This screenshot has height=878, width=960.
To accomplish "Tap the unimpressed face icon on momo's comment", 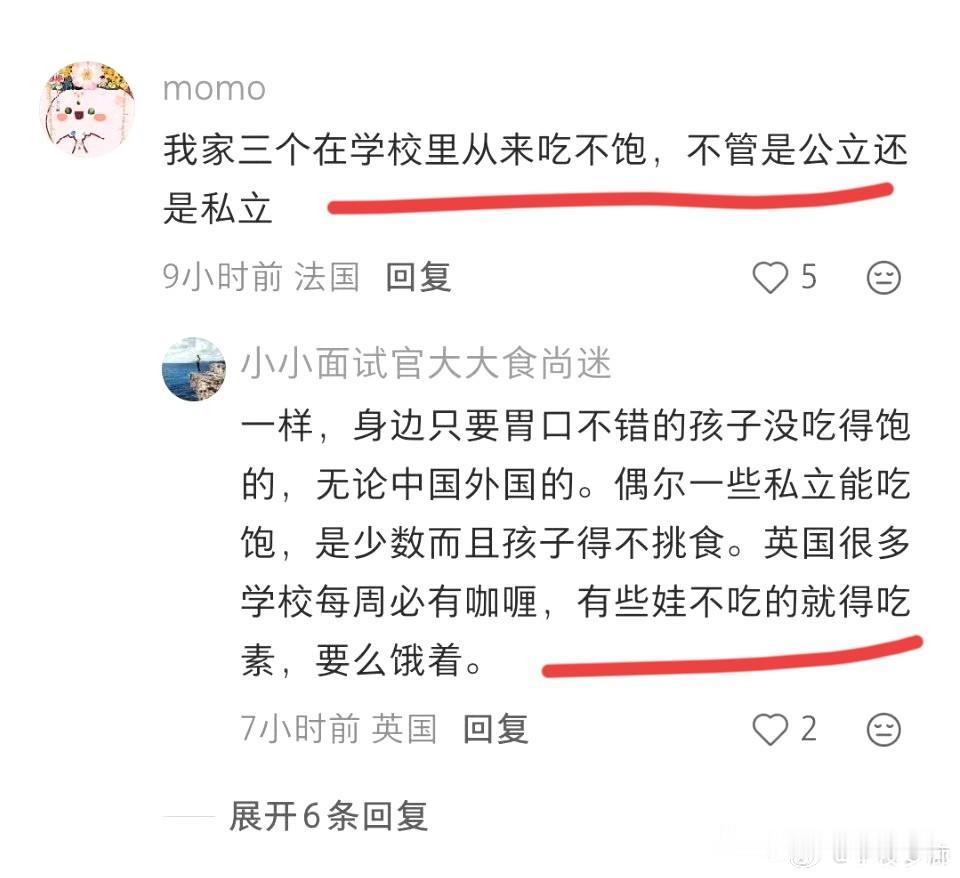I will (x=883, y=278).
